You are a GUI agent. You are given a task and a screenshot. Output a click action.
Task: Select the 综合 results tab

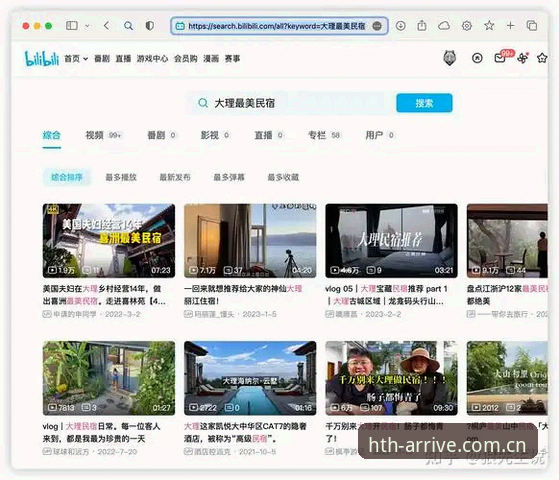[x=52, y=135]
